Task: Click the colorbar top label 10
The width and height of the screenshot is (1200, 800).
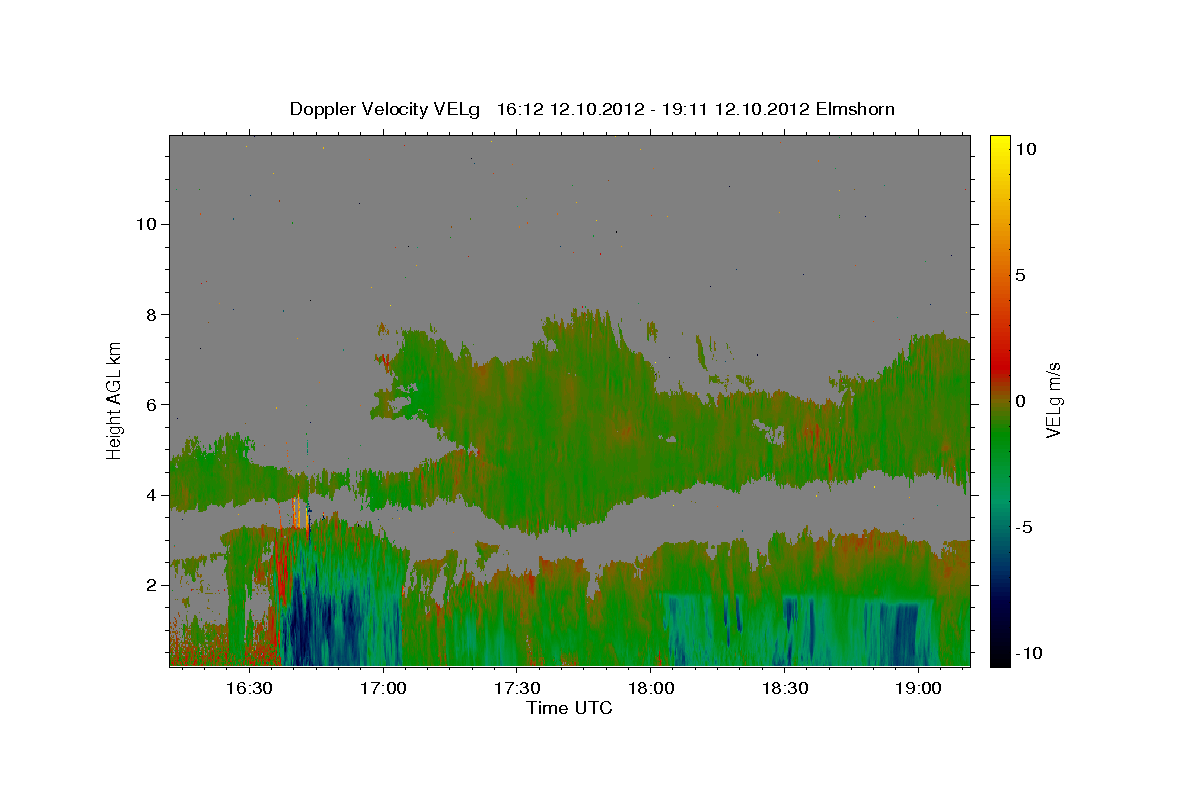Action: [x=1024, y=148]
